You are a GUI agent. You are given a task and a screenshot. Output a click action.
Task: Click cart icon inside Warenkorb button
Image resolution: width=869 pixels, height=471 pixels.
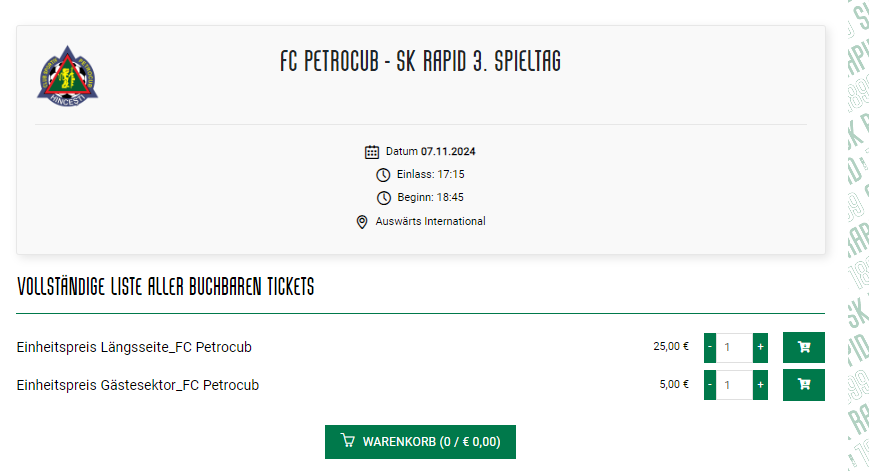coord(347,441)
